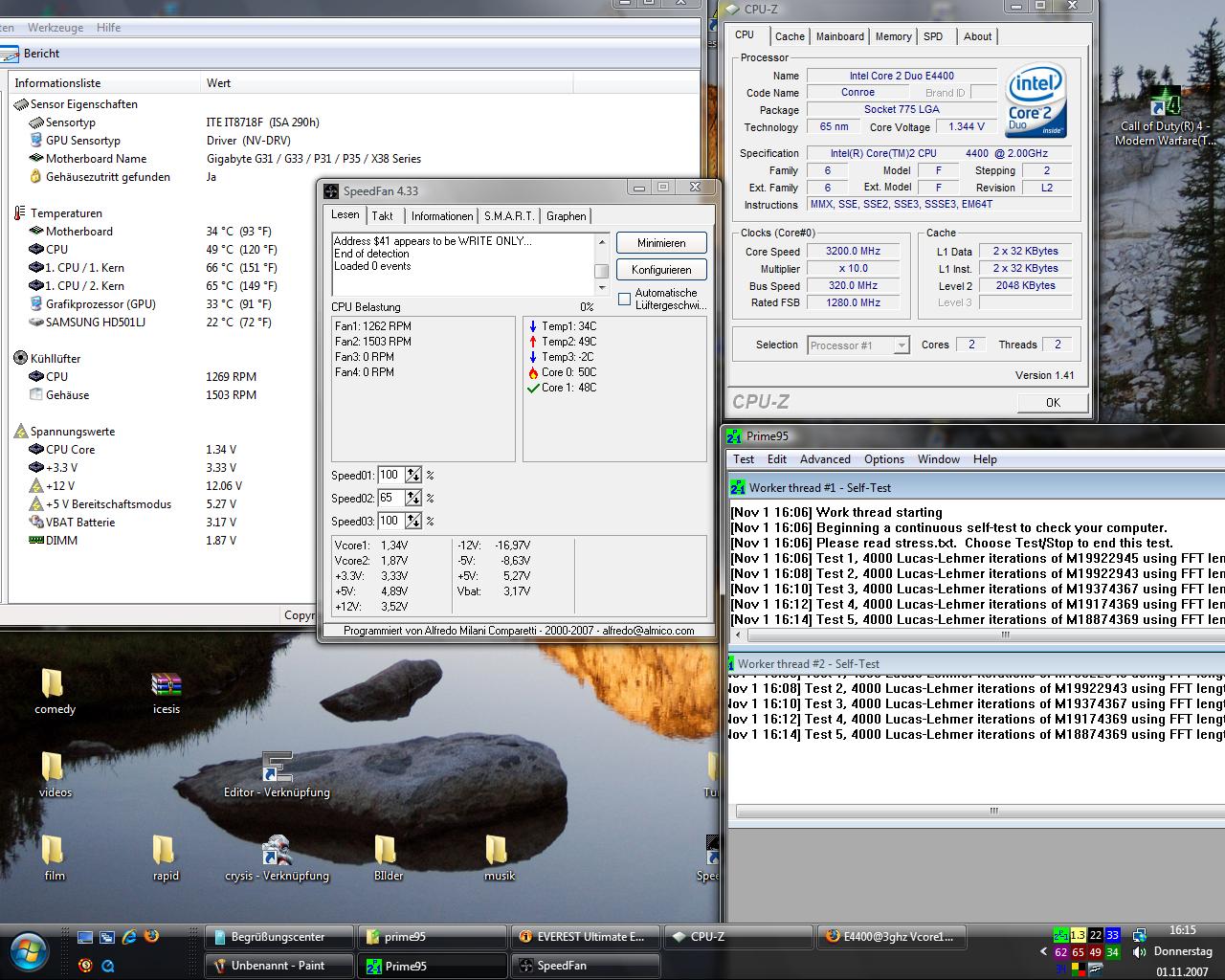
Task: Launch crysis - Verknüpfung shortcut
Action: 277,857
